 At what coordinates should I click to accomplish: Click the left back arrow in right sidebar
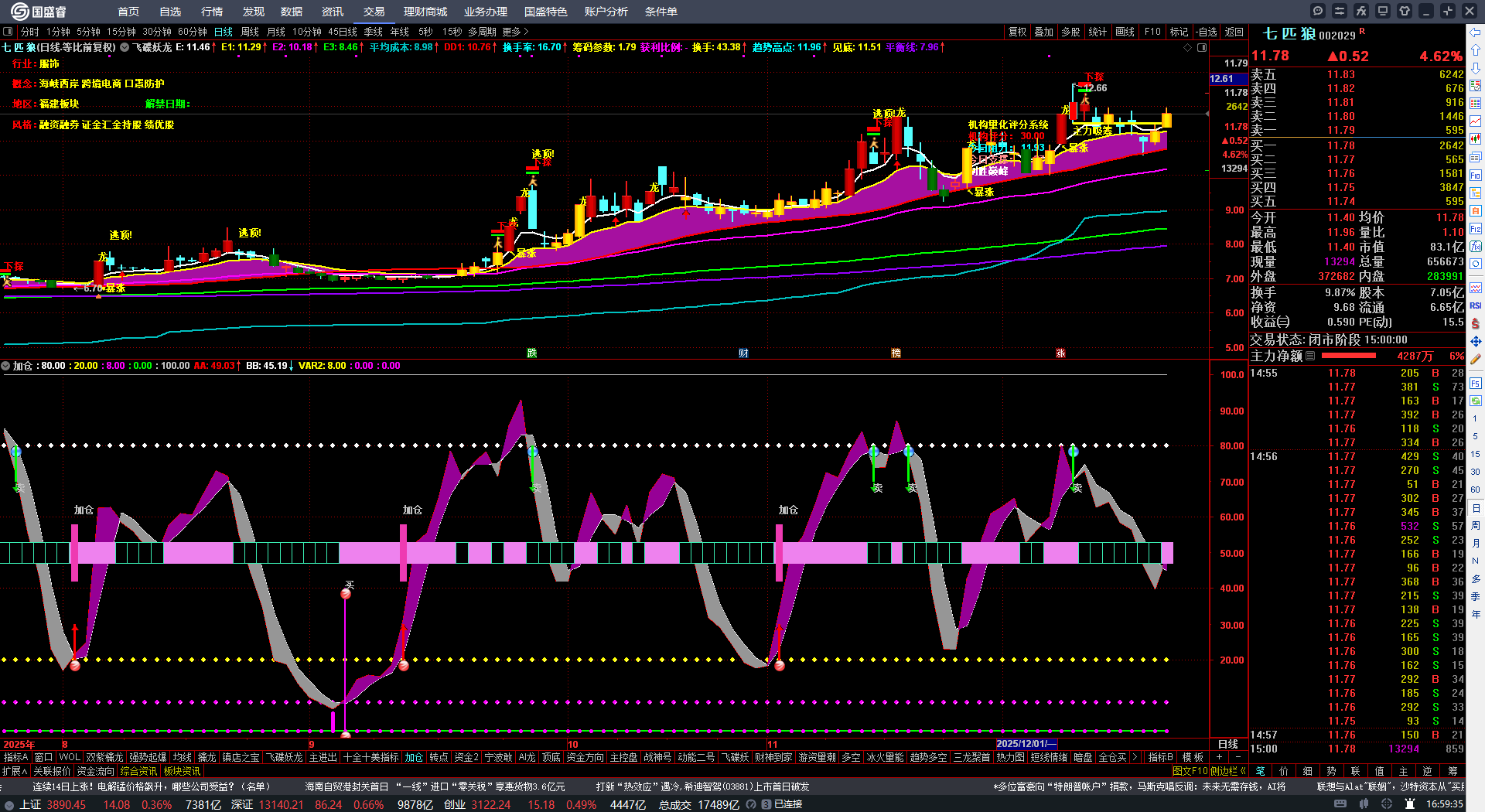1476,32
